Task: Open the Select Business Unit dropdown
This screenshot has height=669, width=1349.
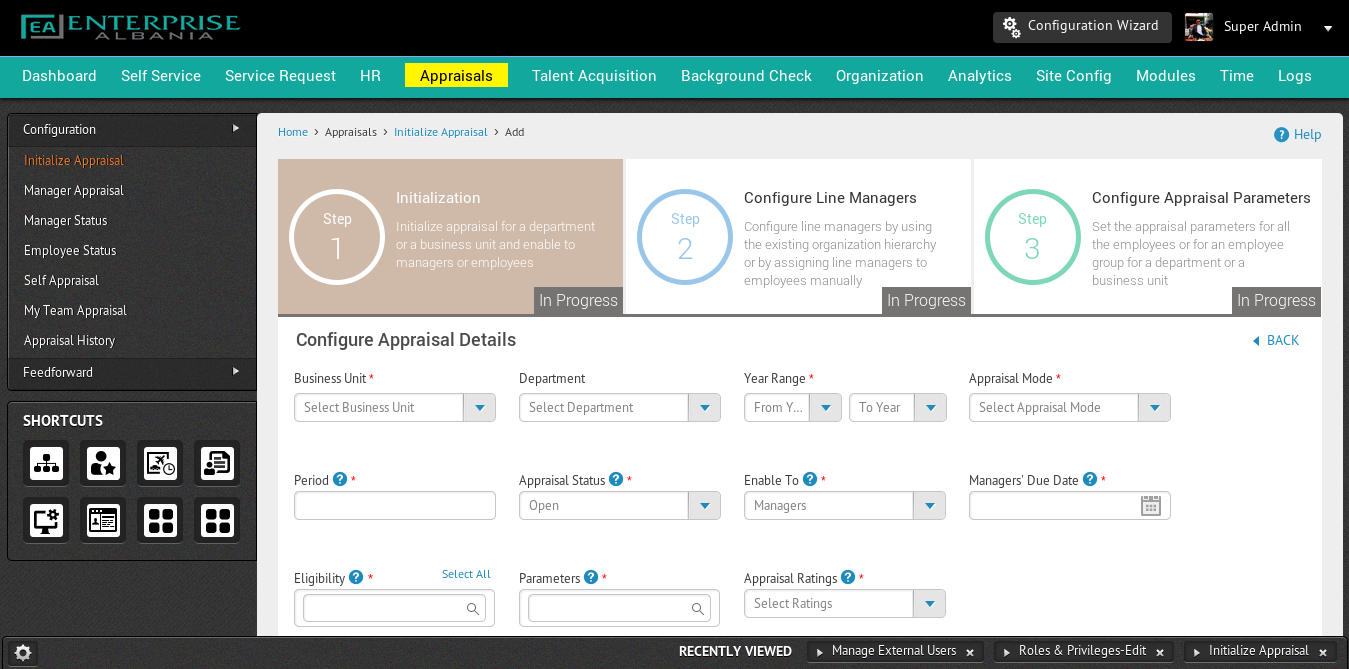Action: [479, 408]
